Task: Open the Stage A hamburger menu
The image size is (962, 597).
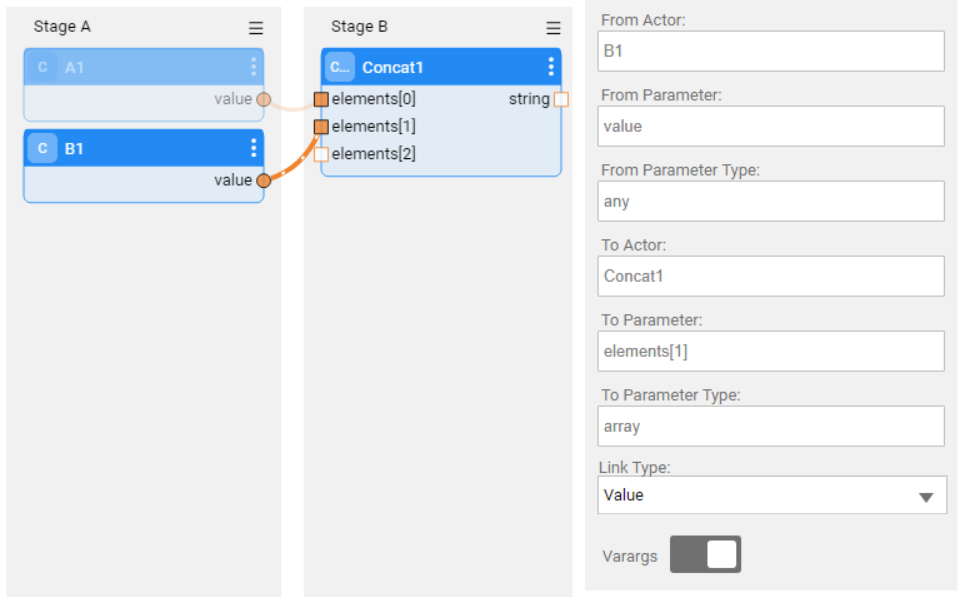Action: pyautogui.click(x=256, y=28)
